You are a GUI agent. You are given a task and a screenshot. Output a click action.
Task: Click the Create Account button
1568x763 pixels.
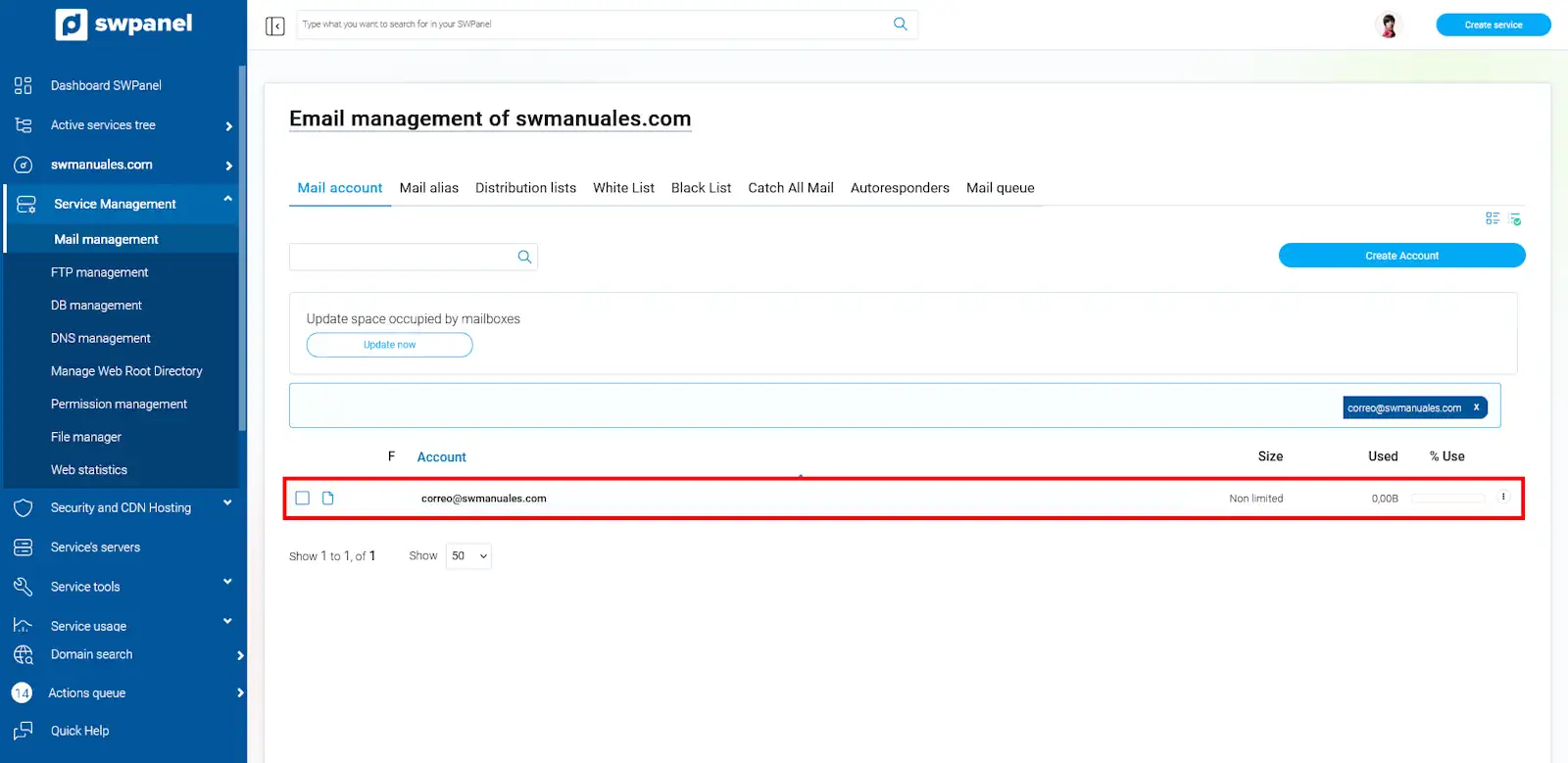pyautogui.click(x=1401, y=256)
